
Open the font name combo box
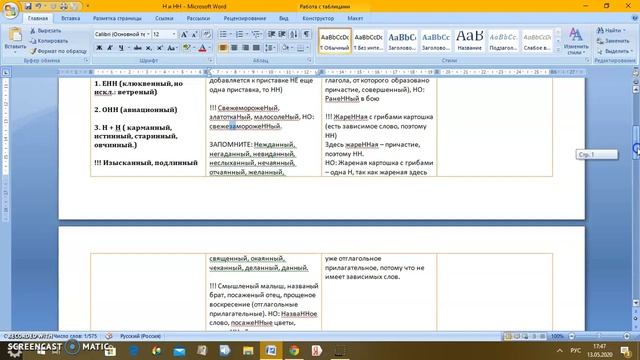122,34
